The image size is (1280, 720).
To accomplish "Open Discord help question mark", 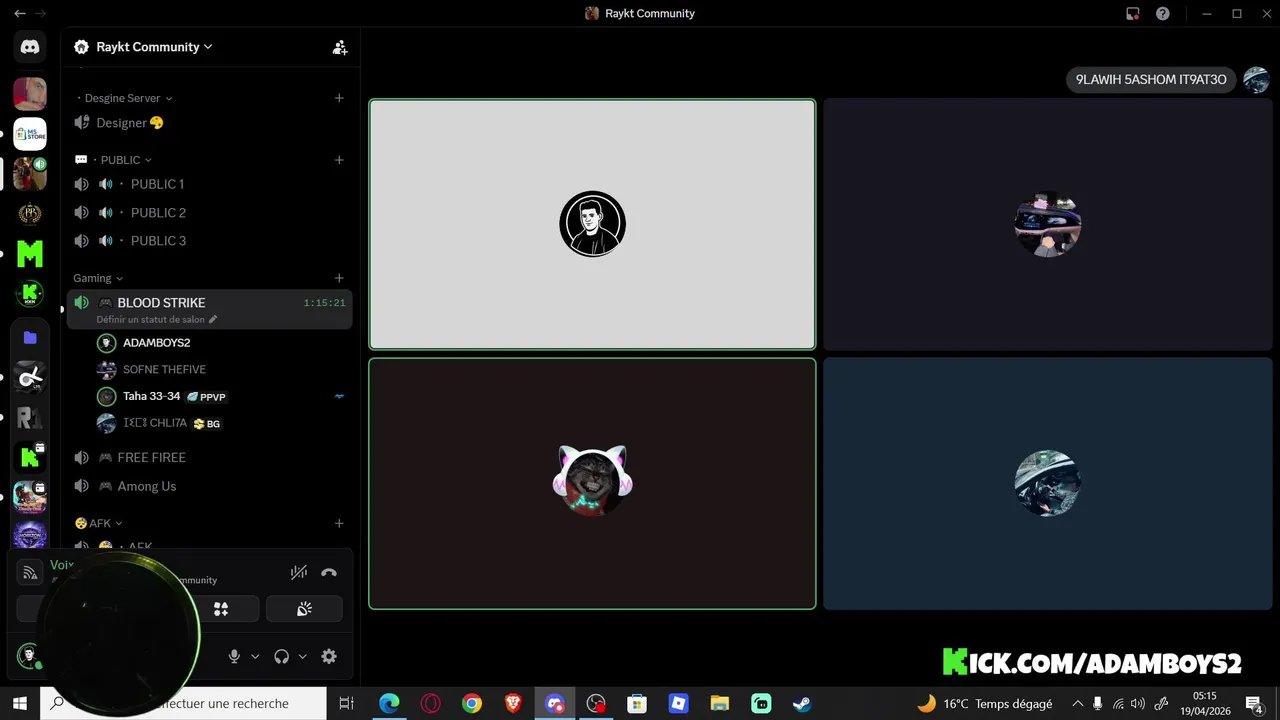I will click(x=1163, y=14).
